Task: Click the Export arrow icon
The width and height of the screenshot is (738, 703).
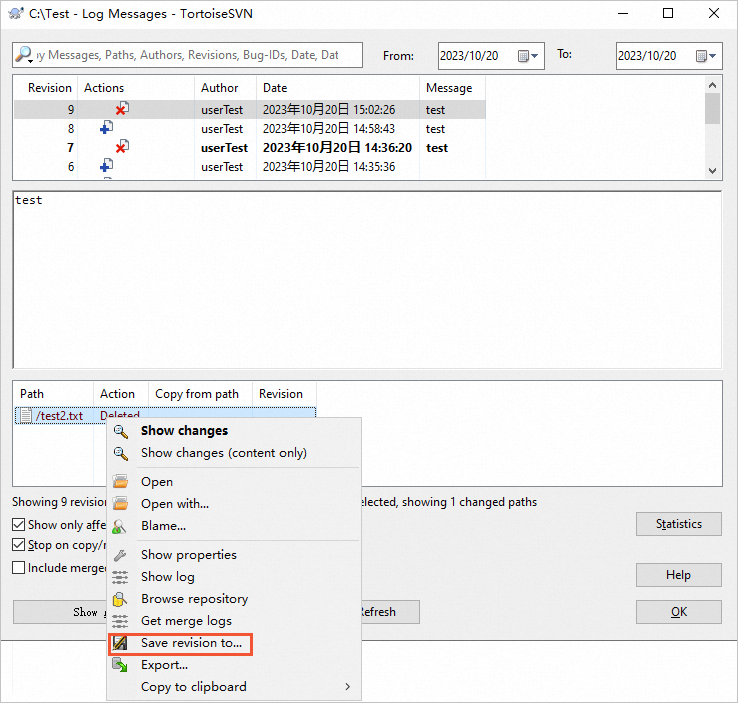Action: [120, 665]
